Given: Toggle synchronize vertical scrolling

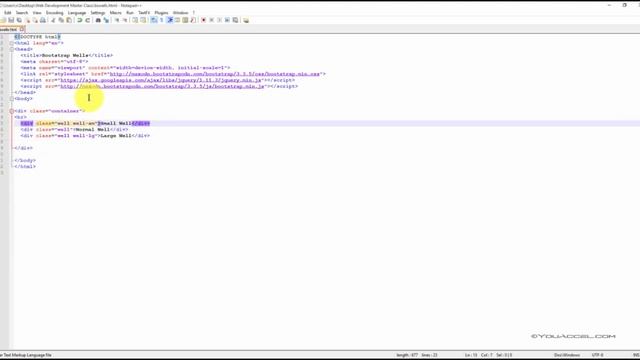Looking at the screenshot, I should pyautogui.click(x=135, y=20).
